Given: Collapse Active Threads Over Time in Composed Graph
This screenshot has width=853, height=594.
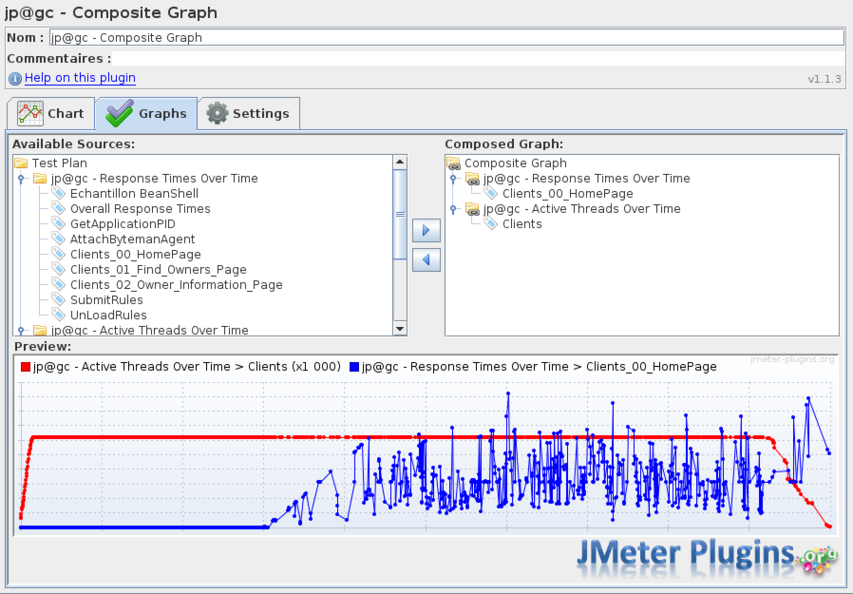Looking at the screenshot, I should tap(453, 209).
